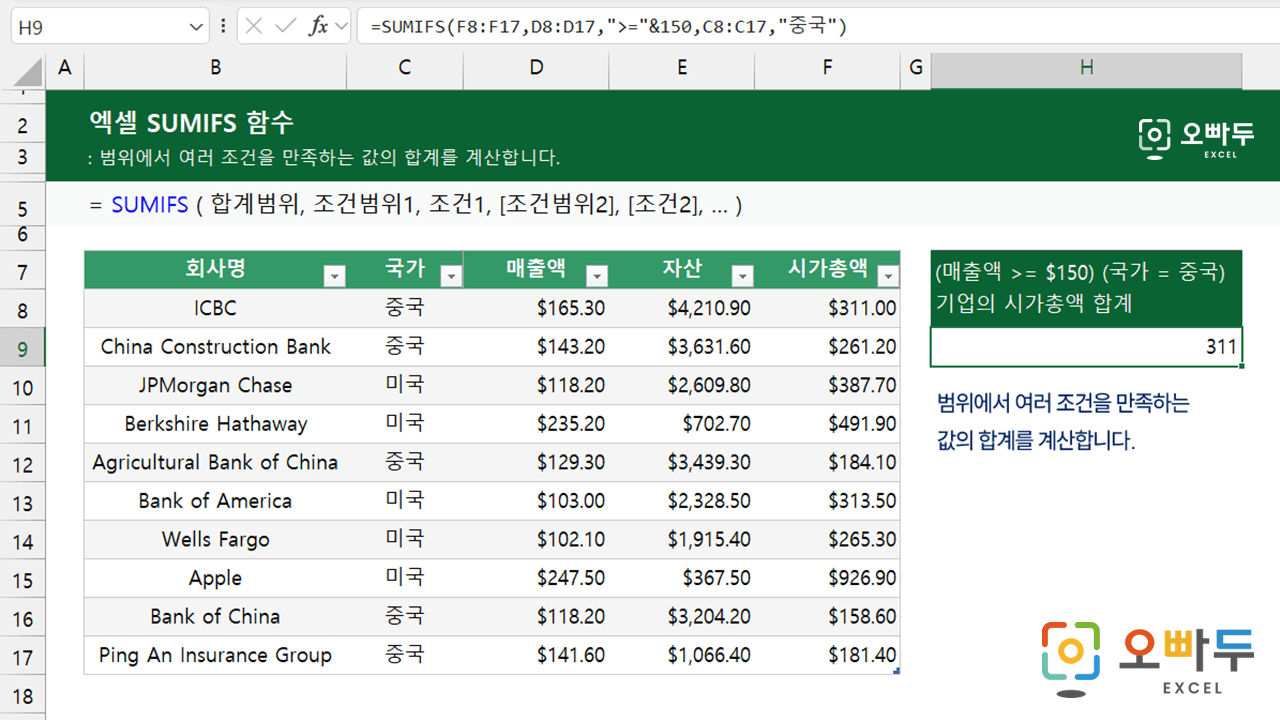The image size is (1280, 720).
Task: Cancel formula entry with the X icon
Action: click(x=254, y=27)
